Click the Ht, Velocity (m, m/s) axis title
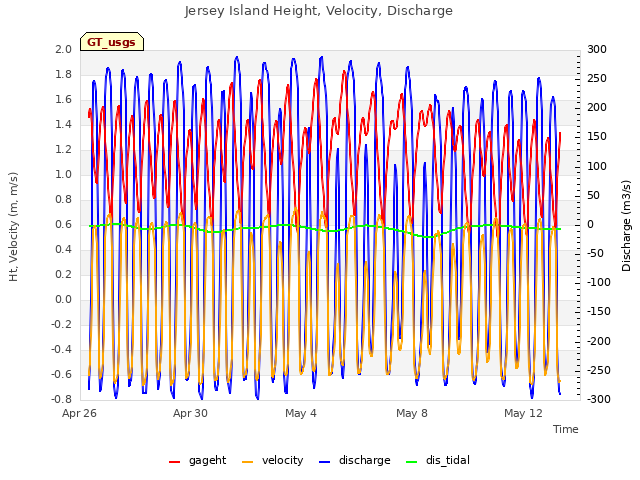640x480 pixels. coord(13,227)
